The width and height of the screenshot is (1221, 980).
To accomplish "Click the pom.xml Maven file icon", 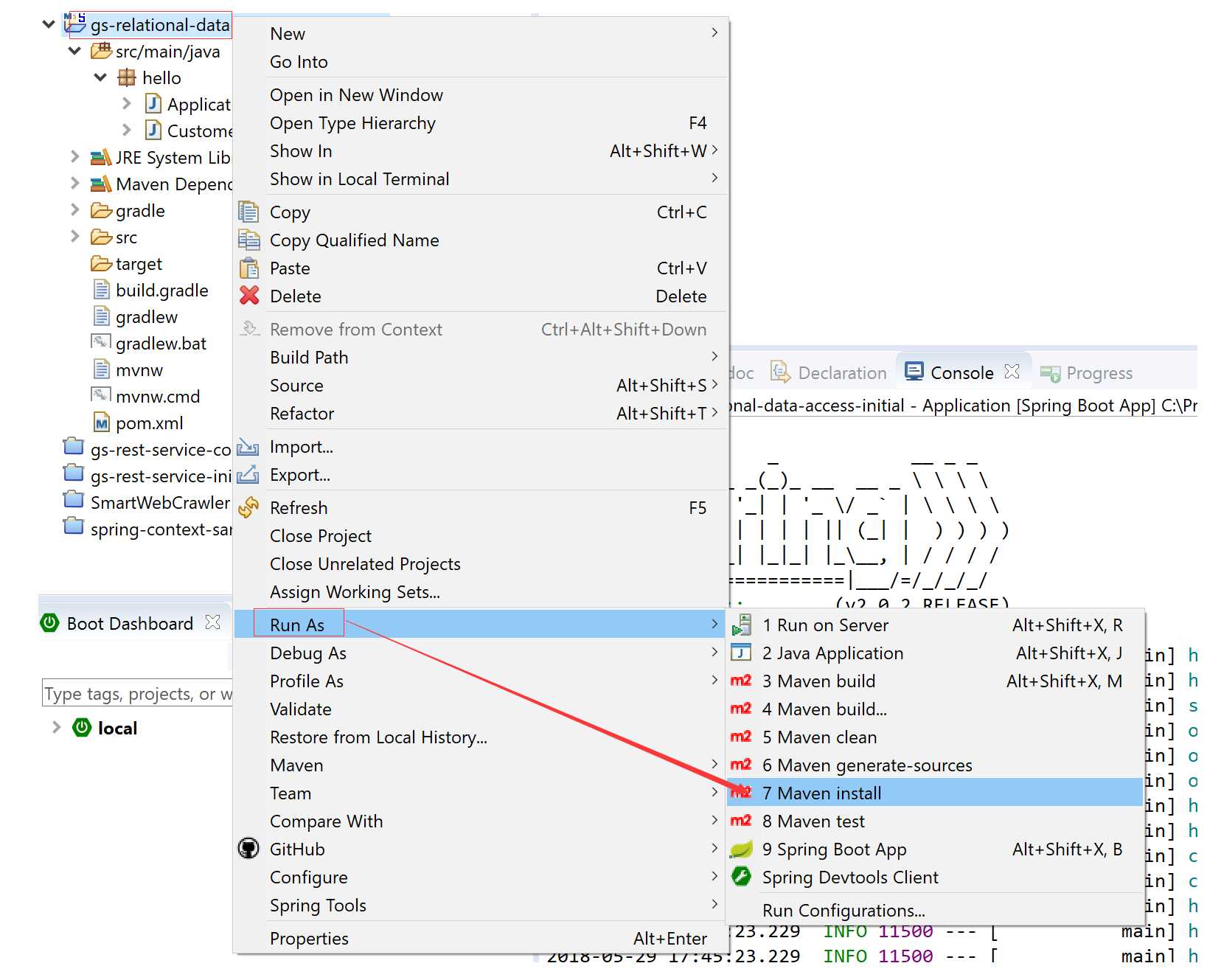I will pyautogui.click(x=102, y=423).
